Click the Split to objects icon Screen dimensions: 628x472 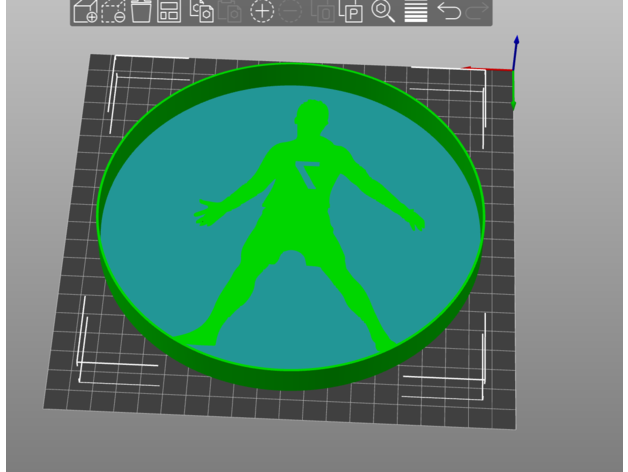click(x=322, y=12)
